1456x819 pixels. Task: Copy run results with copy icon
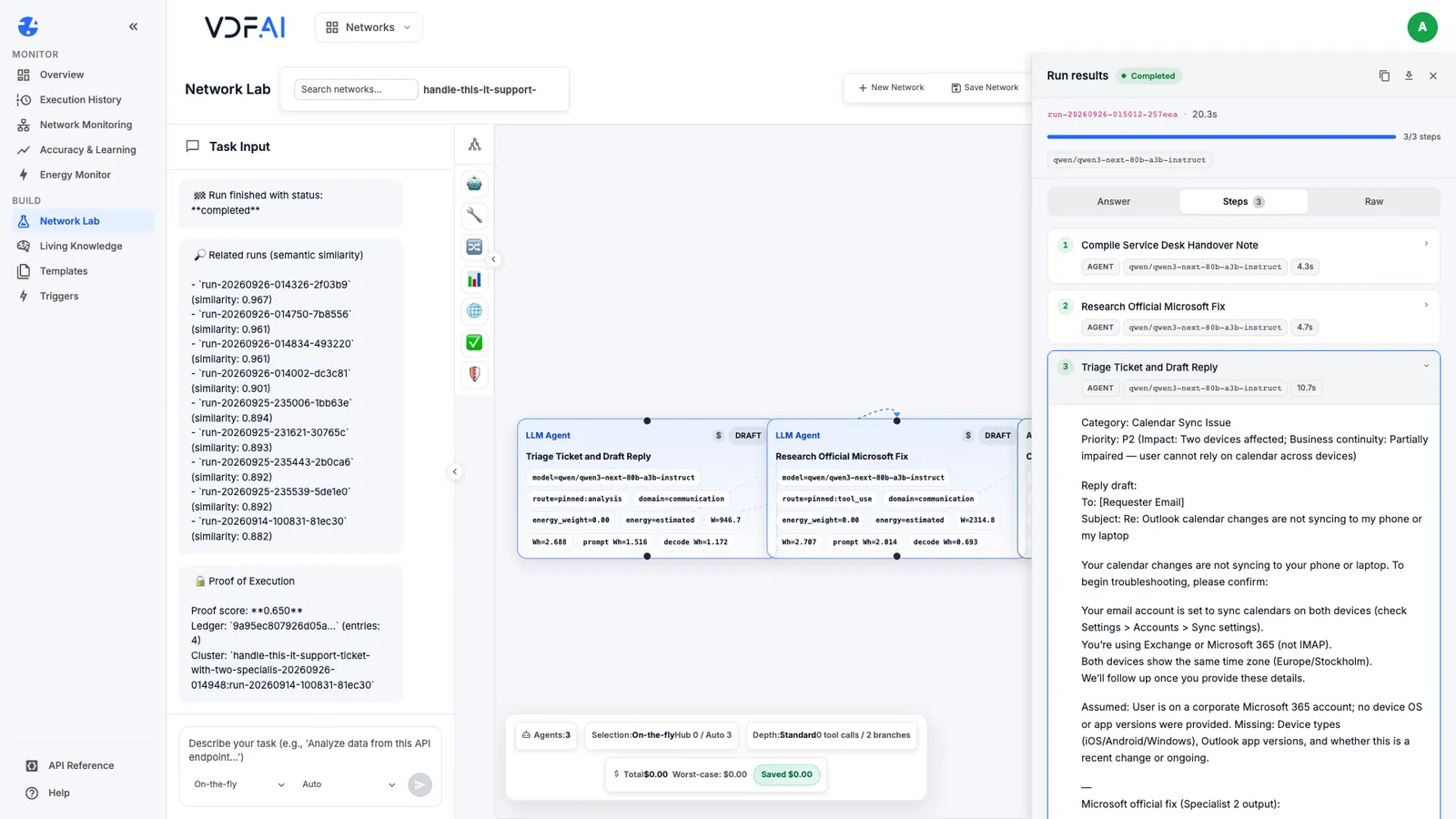click(x=1384, y=76)
